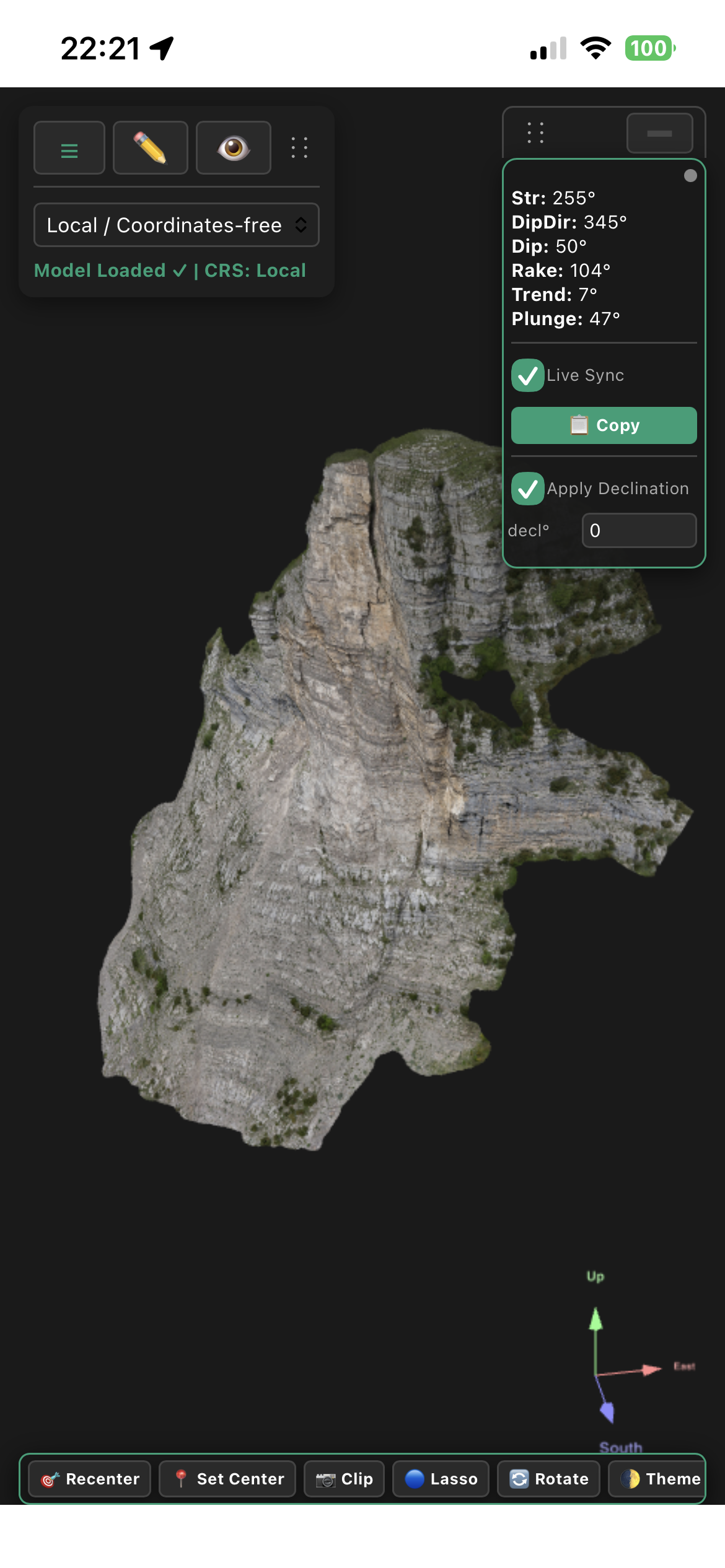Toggle the eye visibility button
This screenshot has height=1568, width=725.
[234, 148]
